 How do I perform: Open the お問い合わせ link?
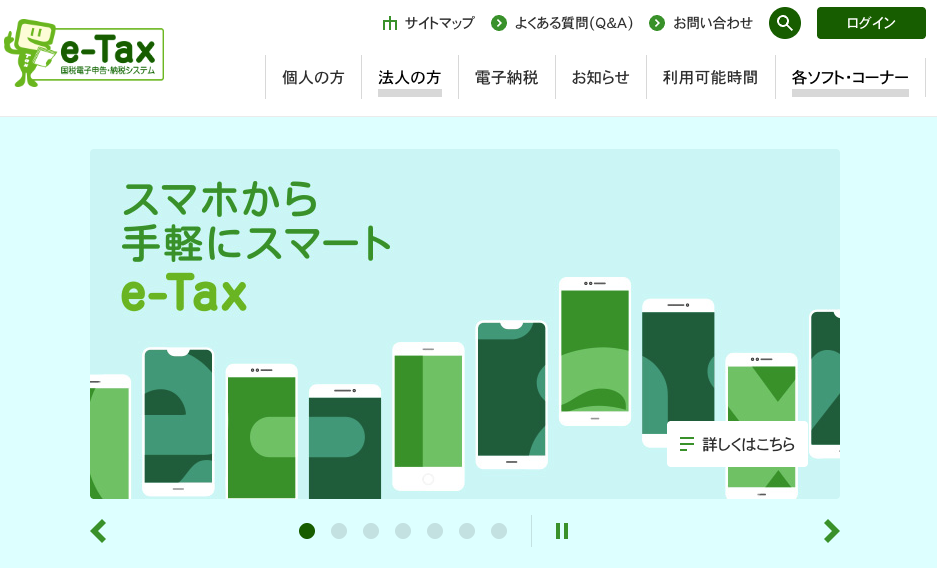coord(713,23)
